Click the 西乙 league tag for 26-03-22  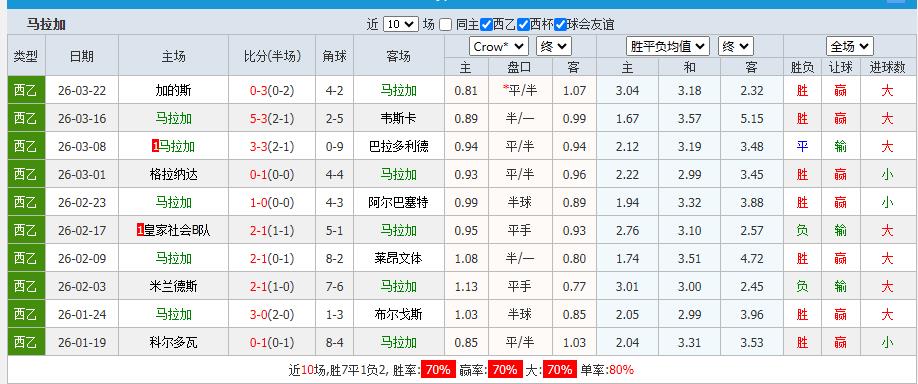click(26, 90)
